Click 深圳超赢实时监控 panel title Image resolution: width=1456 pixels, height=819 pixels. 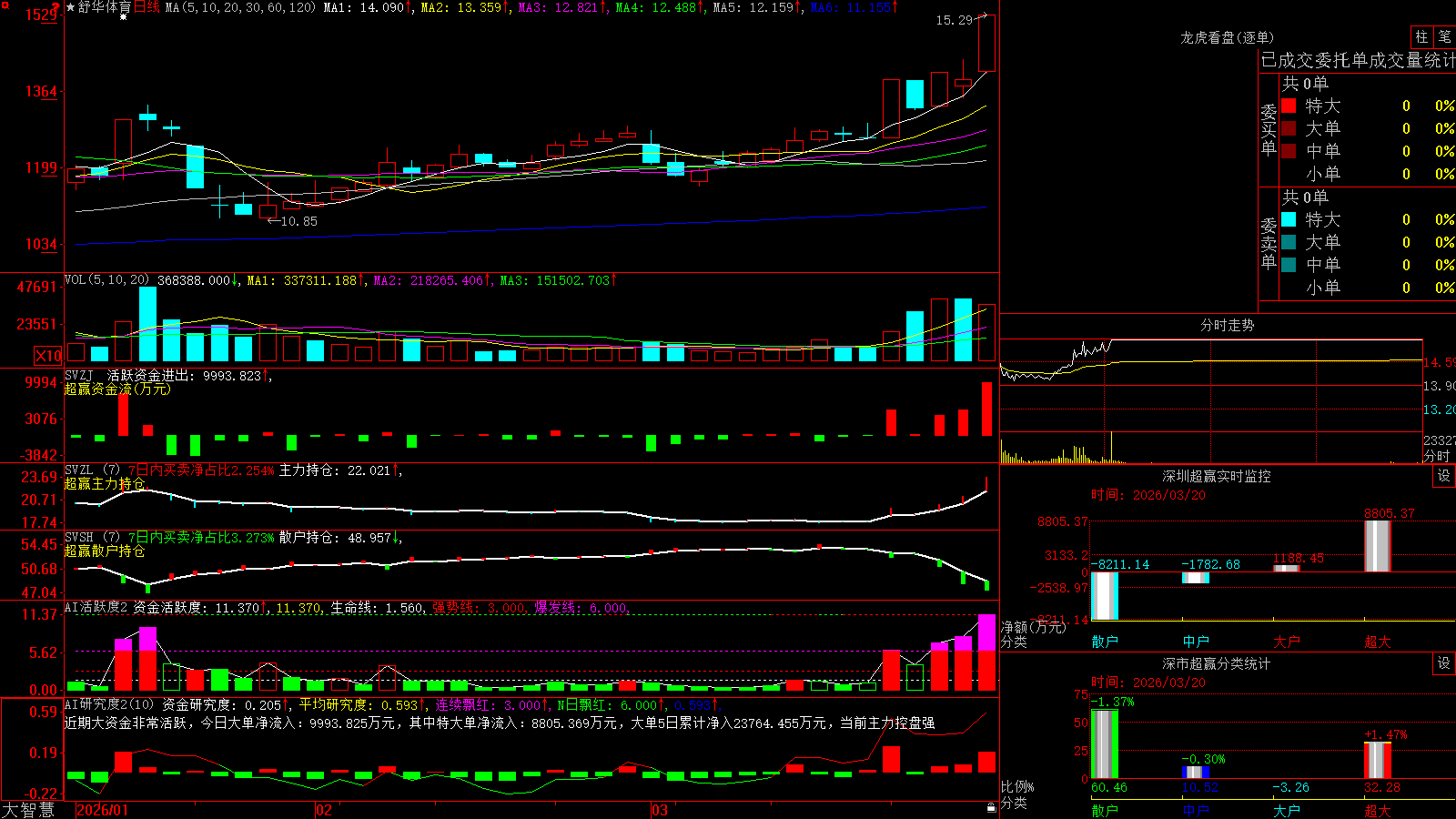(1216, 476)
